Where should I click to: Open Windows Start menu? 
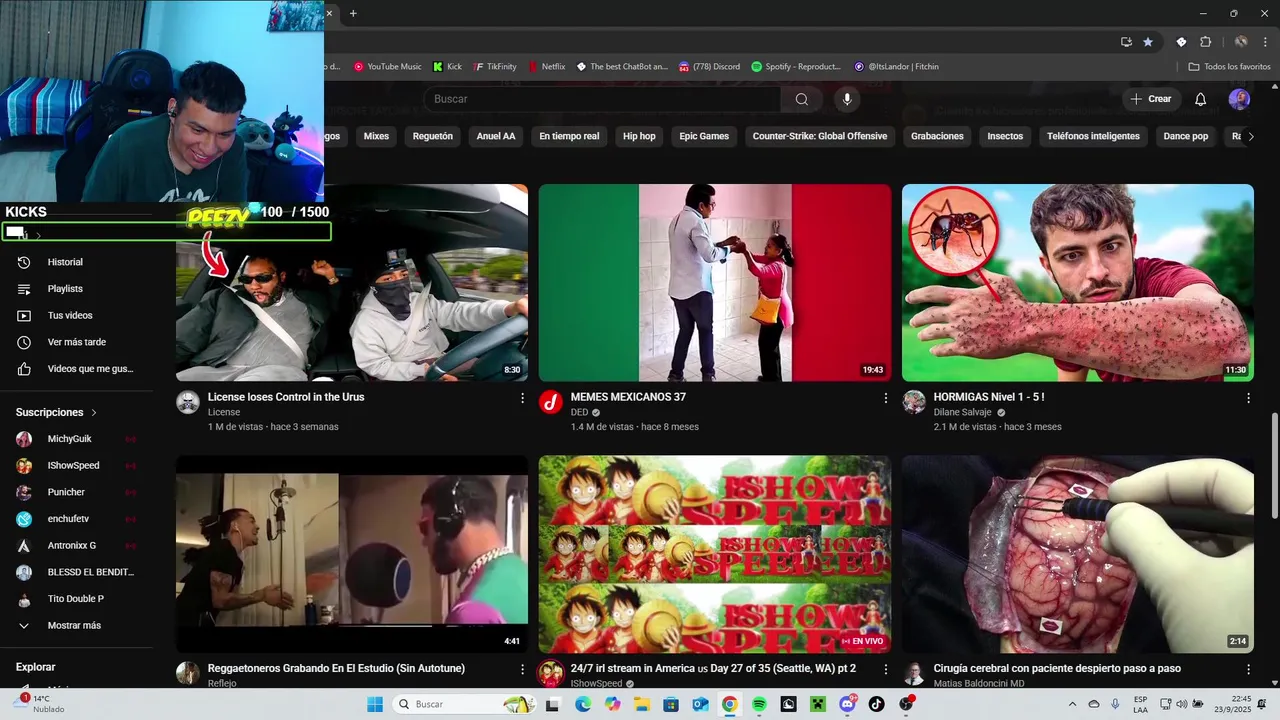(x=375, y=704)
